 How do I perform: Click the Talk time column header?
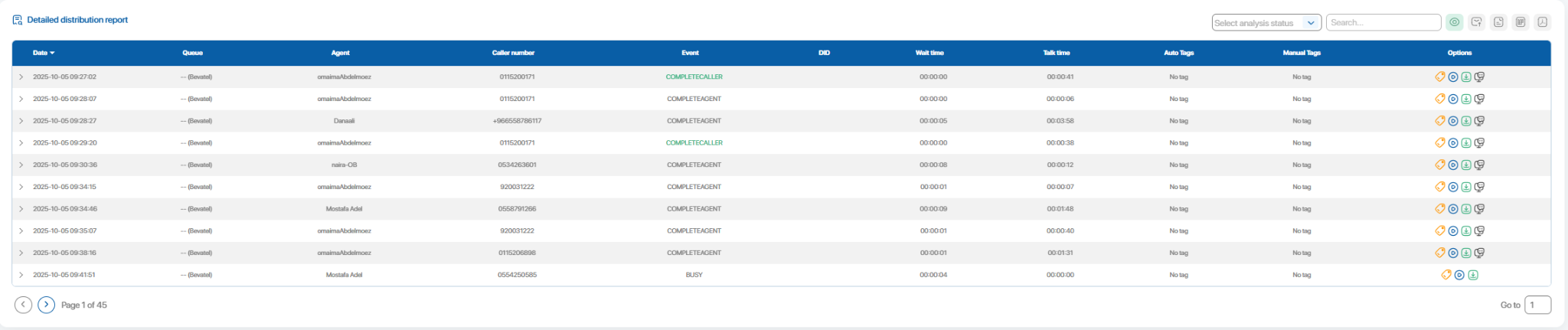(x=1057, y=53)
